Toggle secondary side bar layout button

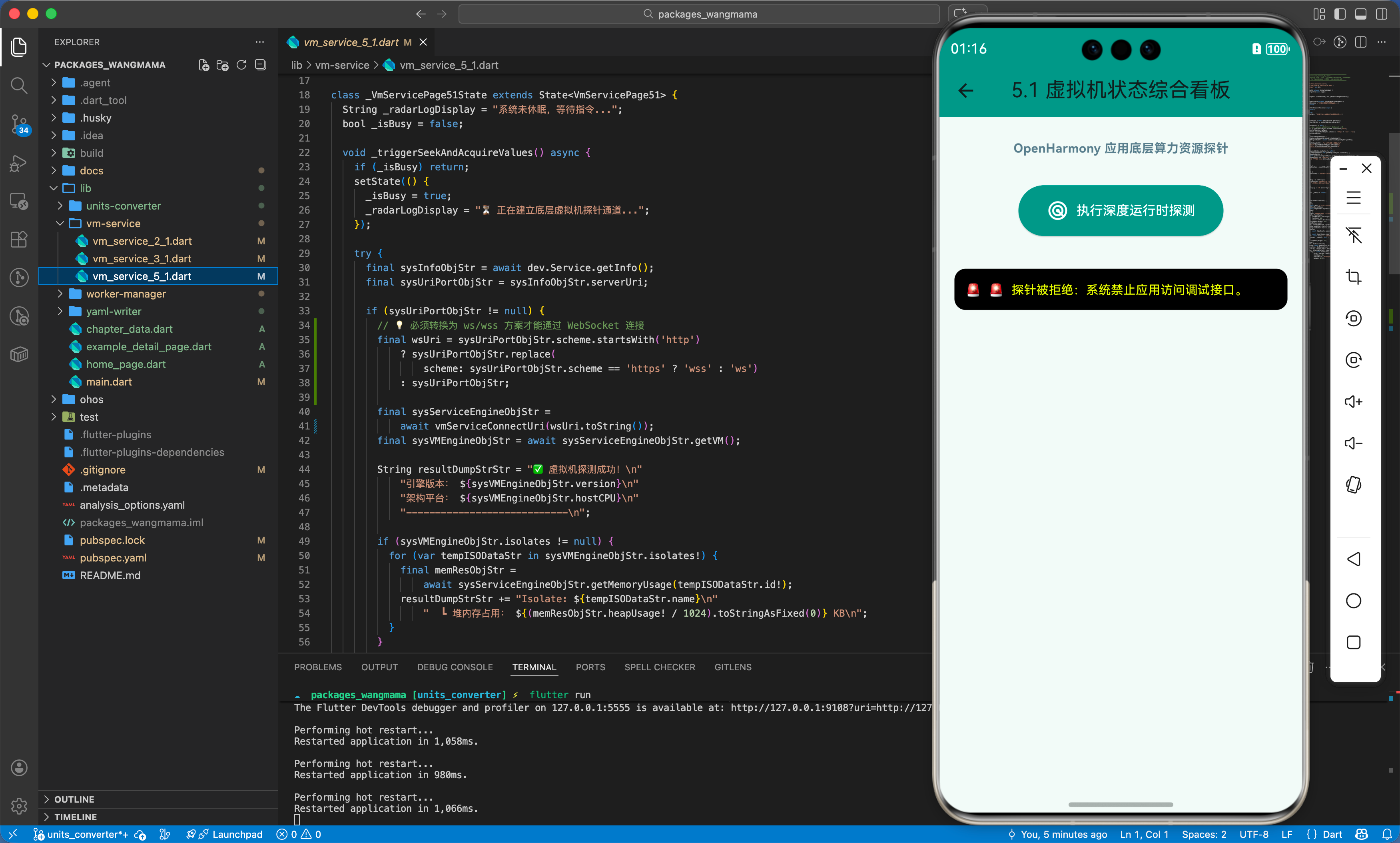pyautogui.click(x=1382, y=14)
